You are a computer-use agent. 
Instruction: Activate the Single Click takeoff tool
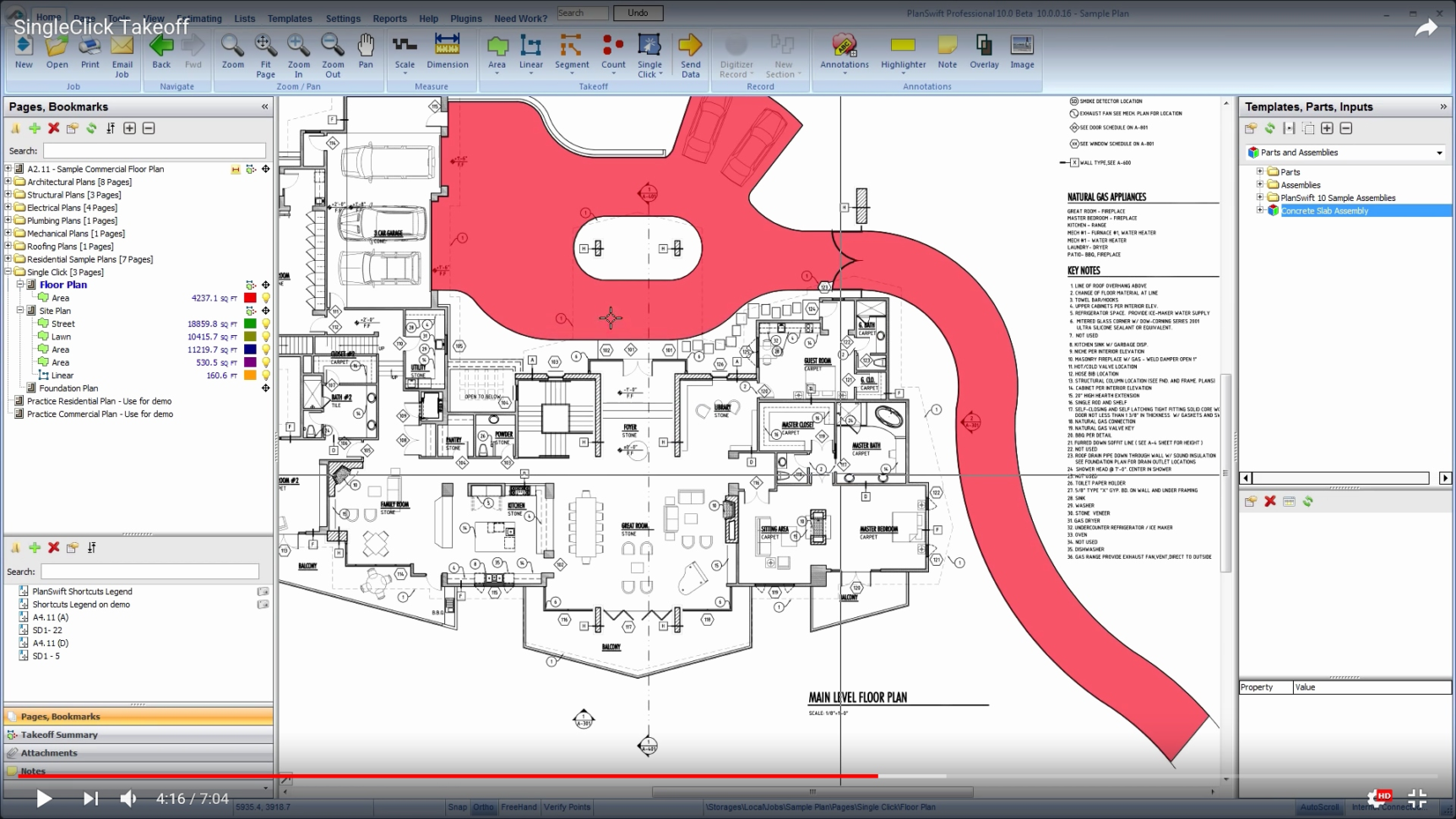click(x=649, y=53)
